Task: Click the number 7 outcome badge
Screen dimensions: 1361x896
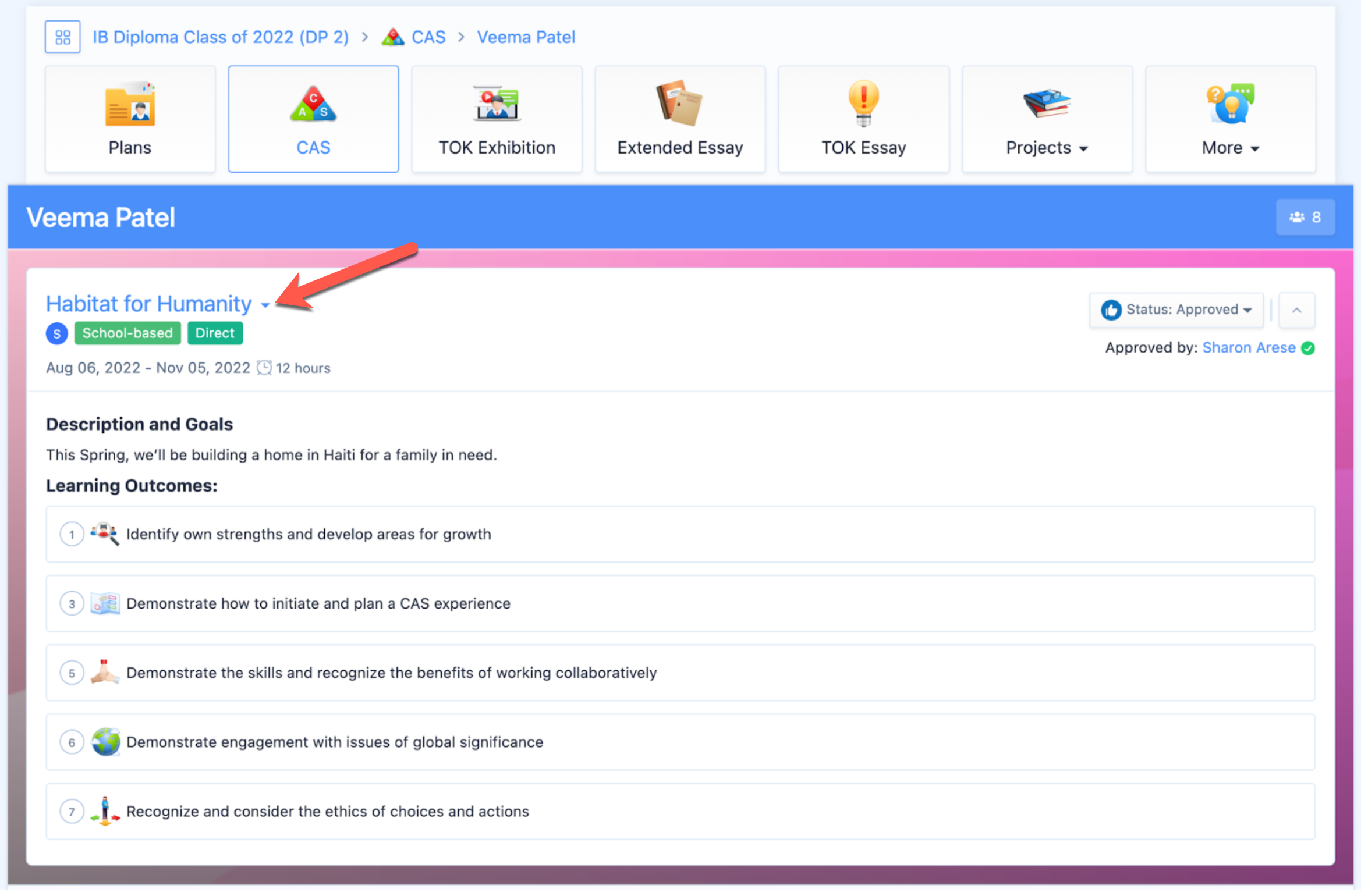Action: click(72, 812)
